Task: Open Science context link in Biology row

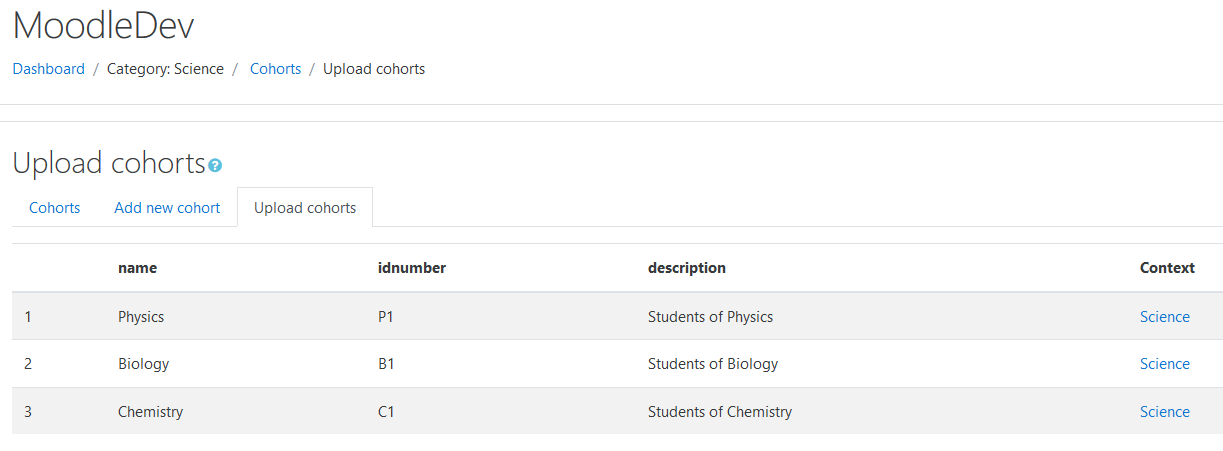Action: coord(1165,364)
